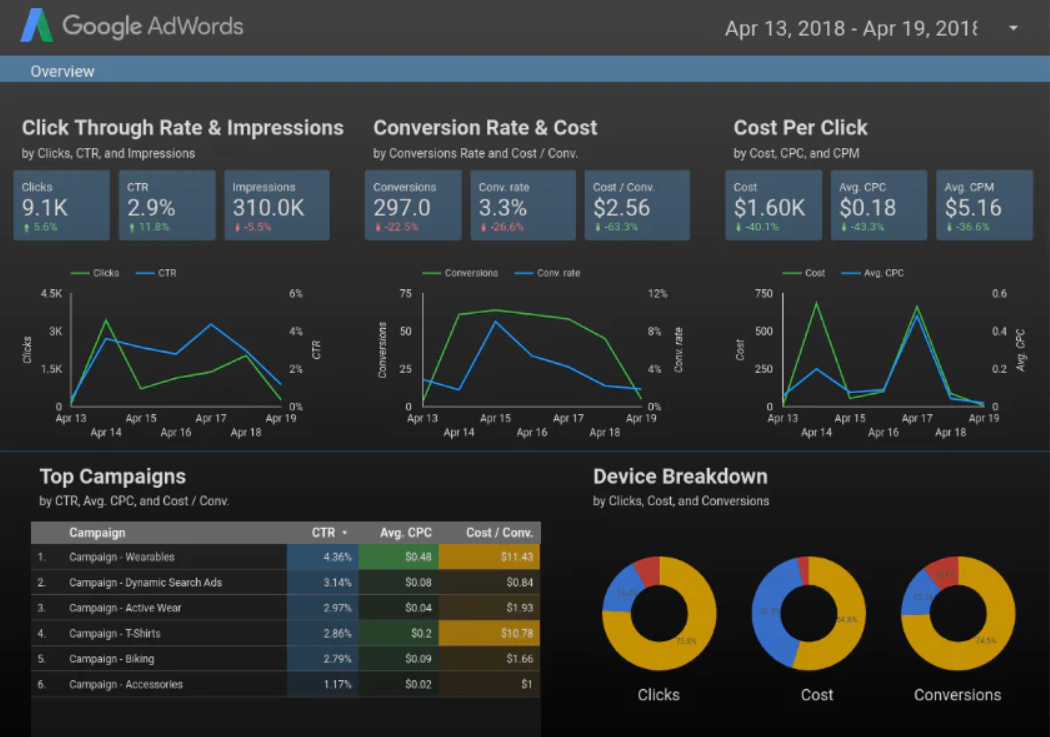The image size is (1050, 737).
Task: Select Conv. rate scorecard showing 3.3%
Action: [523, 205]
